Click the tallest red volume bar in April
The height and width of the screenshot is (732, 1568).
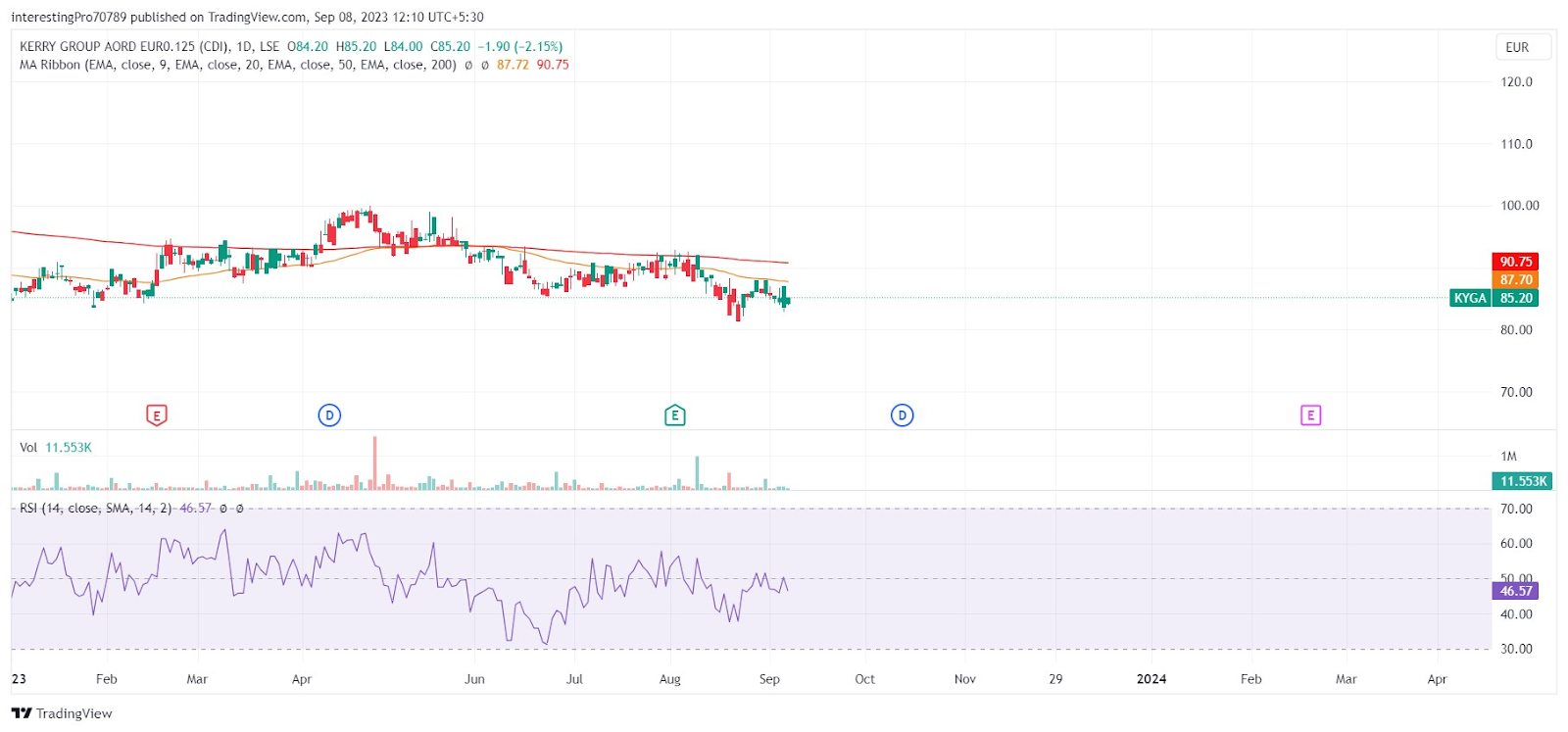pos(374,464)
